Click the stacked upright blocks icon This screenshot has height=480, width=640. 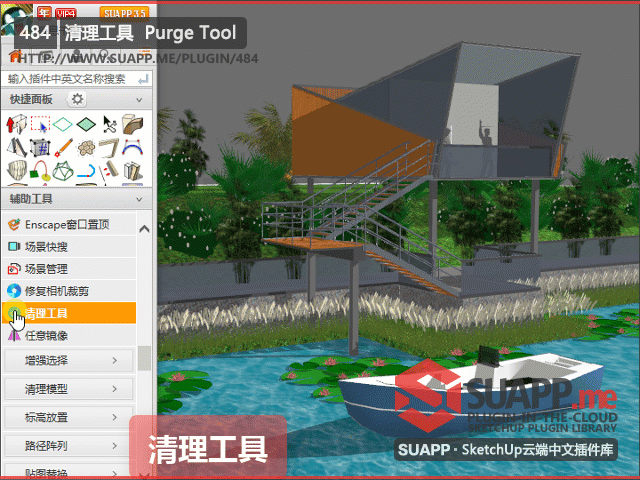(x=132, y=171)
